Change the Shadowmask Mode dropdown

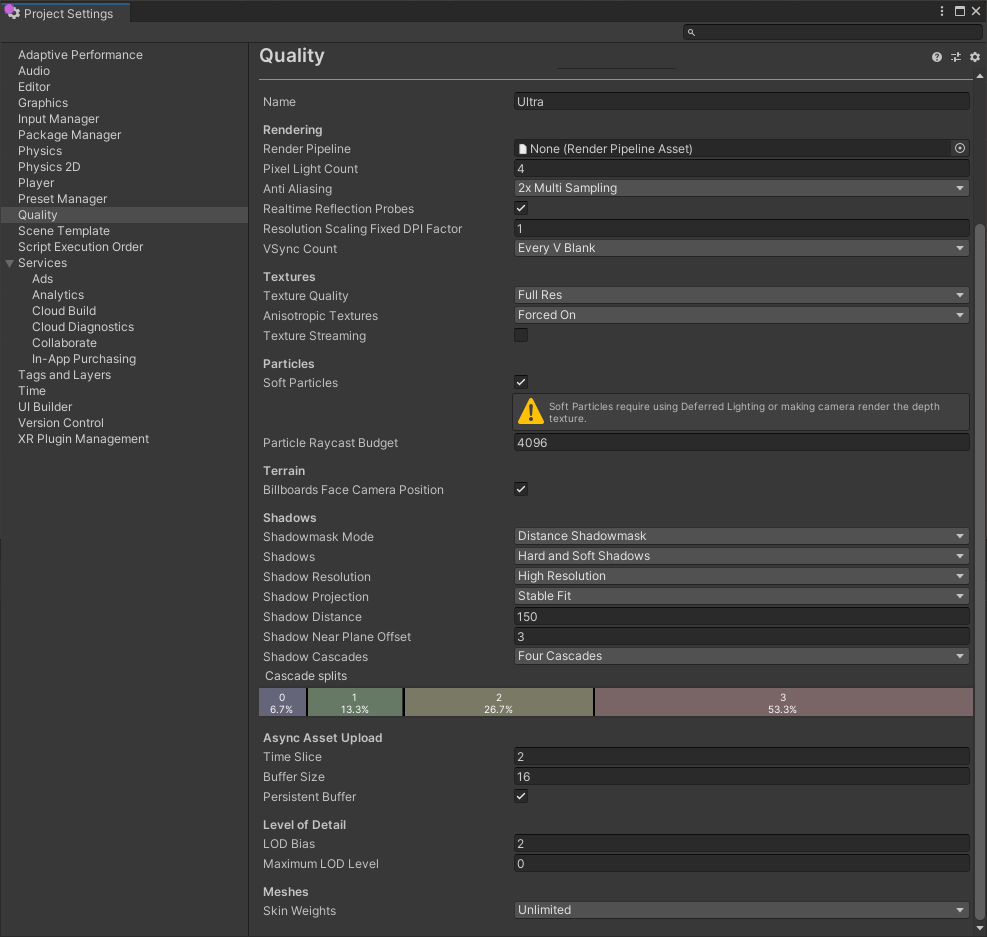click(740, 536)
